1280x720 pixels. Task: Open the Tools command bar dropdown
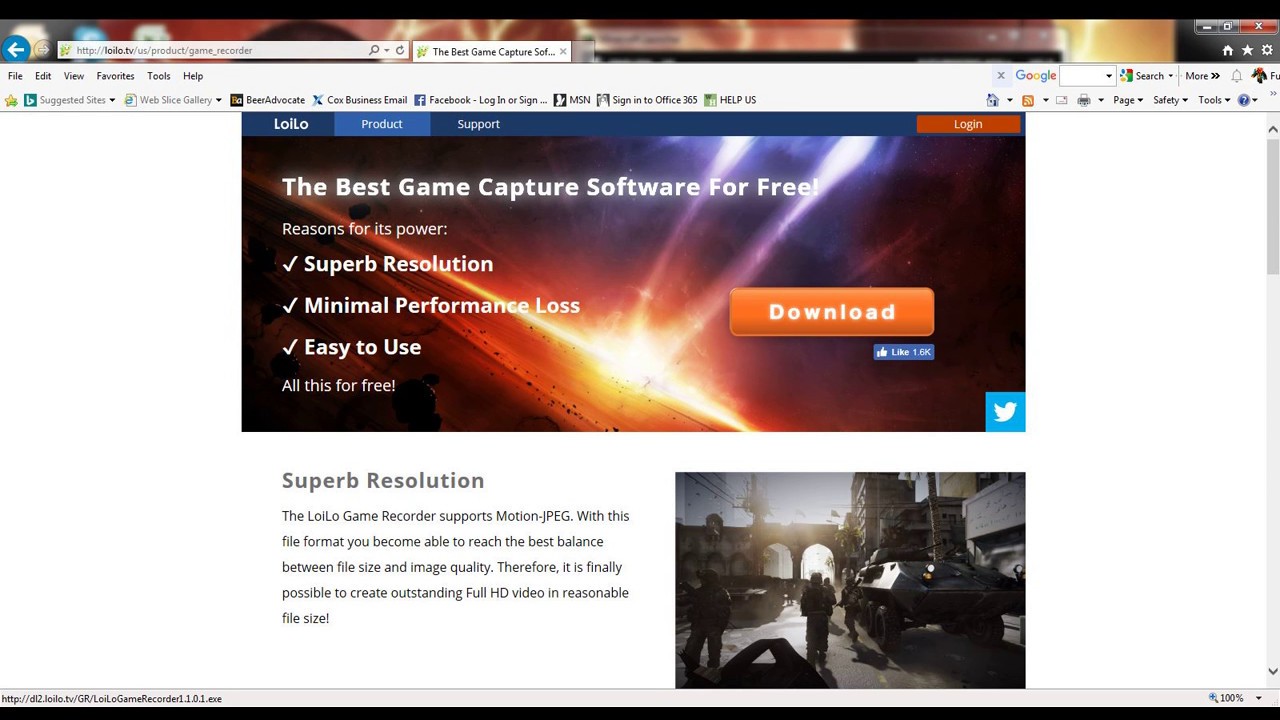(1214, 100)
